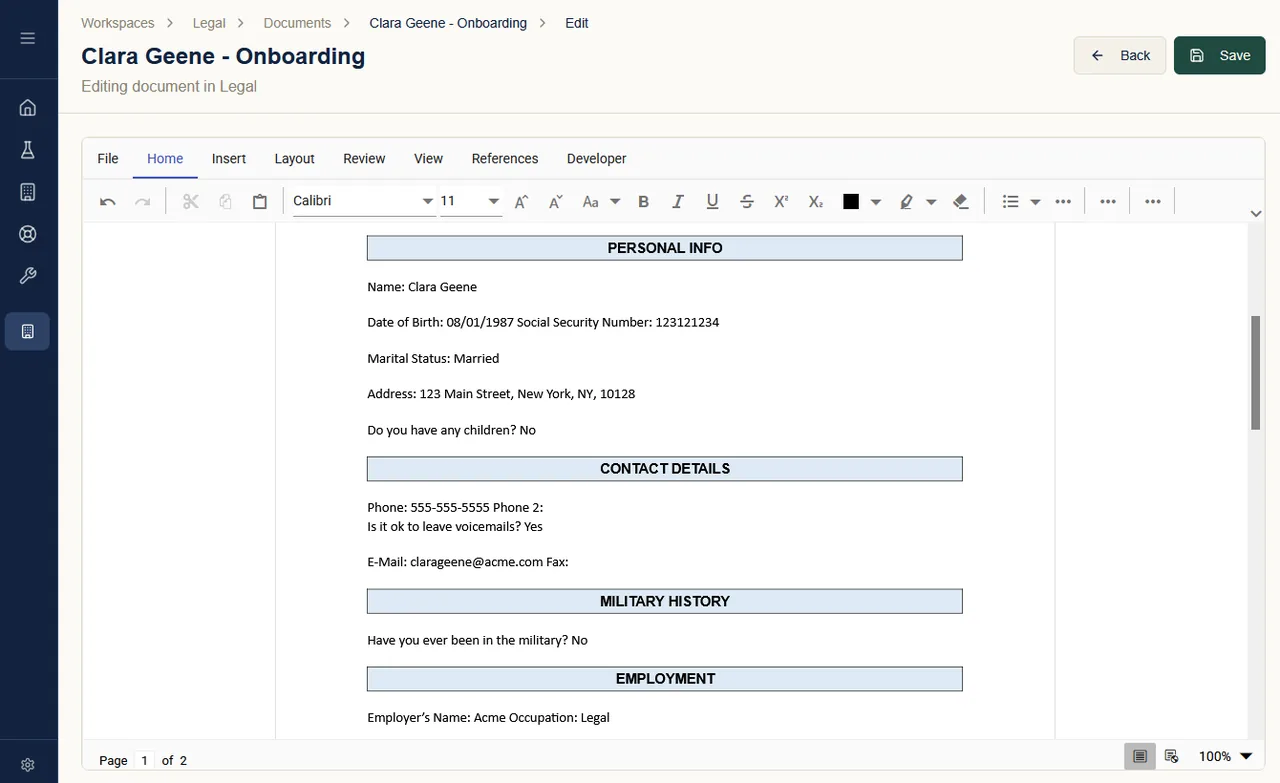
Task: Open the flask icon in sidebar
Action: (28, 150)
